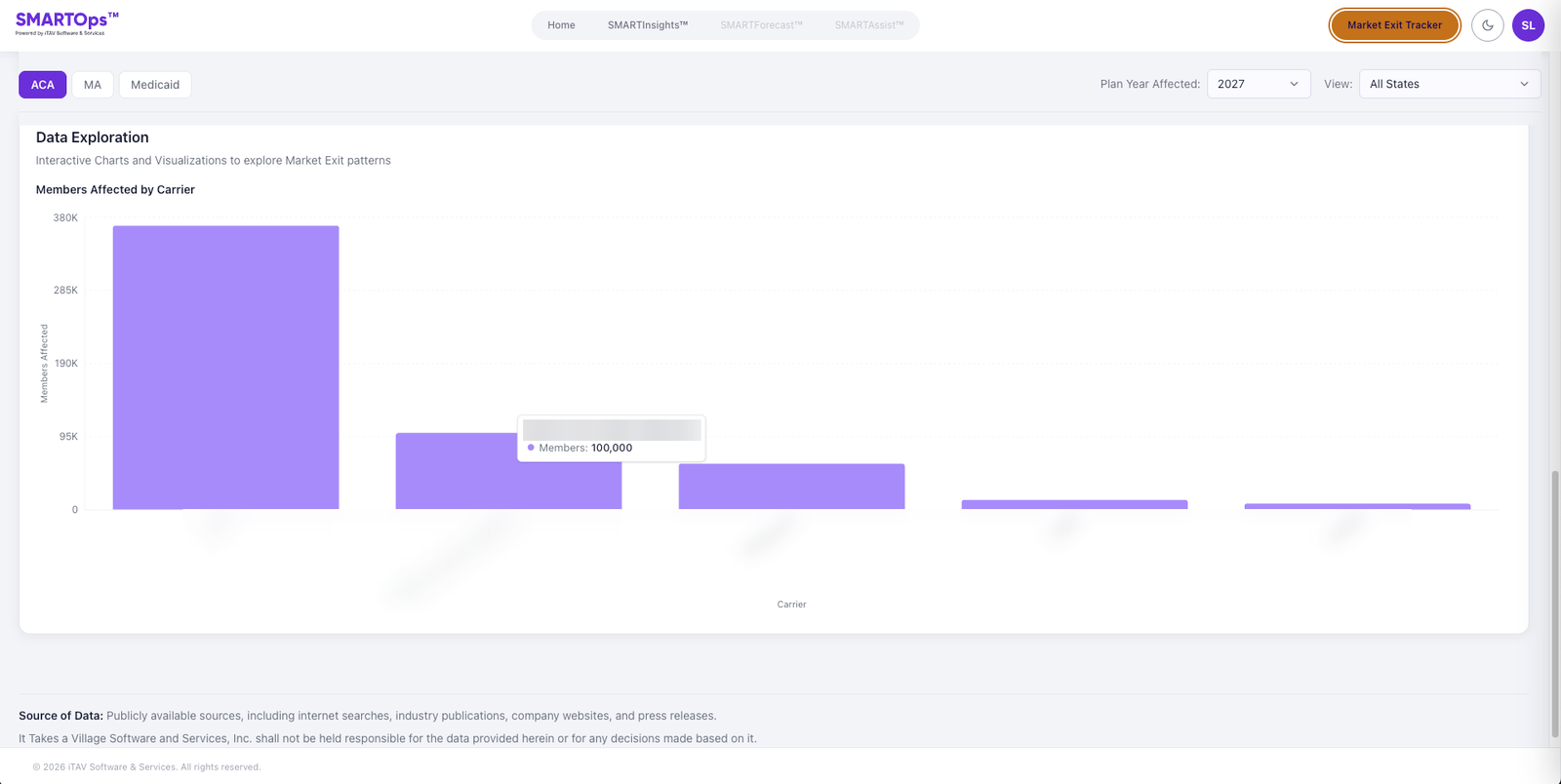Click the Data Exploration heading
Image resolution: width=1561 pixels, height=784 pixels.
93,137
